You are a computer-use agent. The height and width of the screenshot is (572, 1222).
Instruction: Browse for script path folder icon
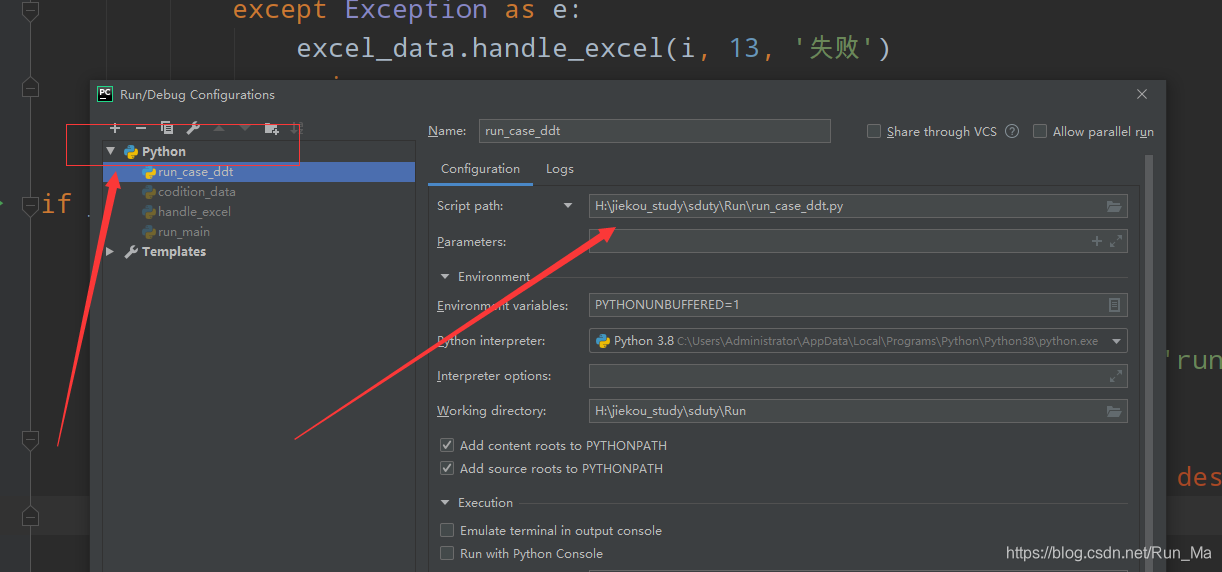(x=1114, y=206)
